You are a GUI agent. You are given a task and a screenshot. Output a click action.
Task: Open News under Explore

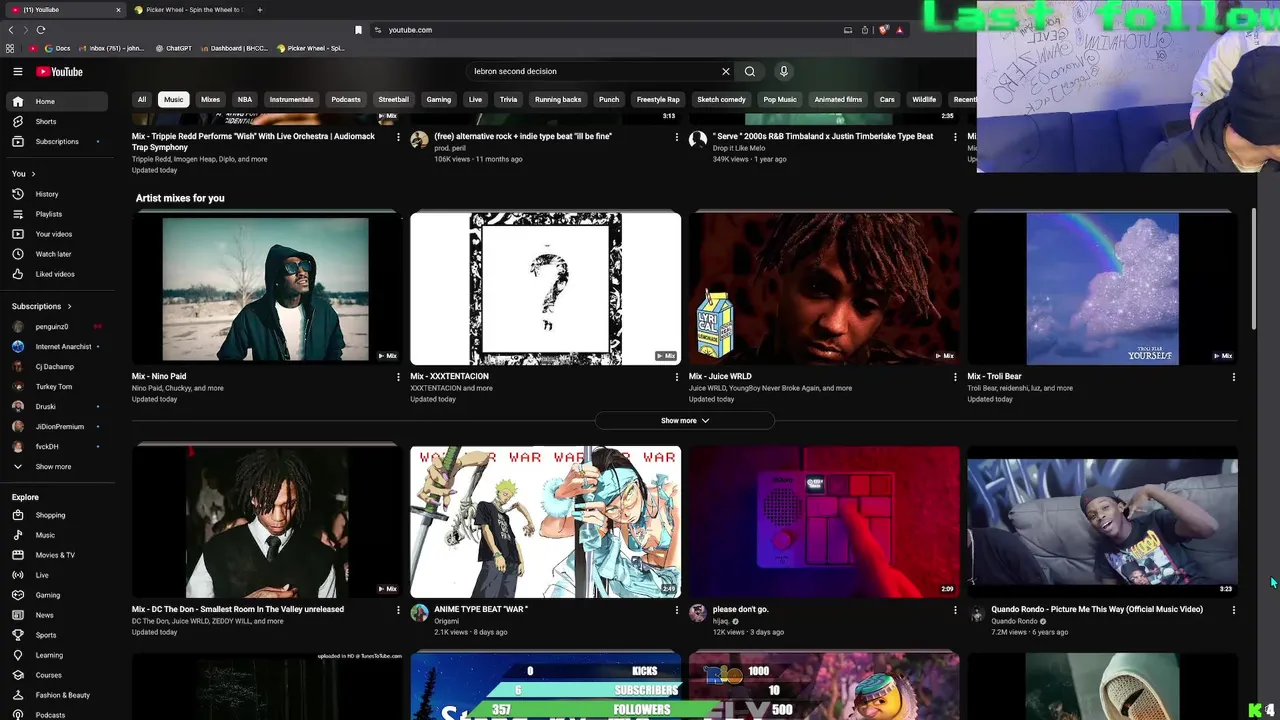tap(58, 615)
